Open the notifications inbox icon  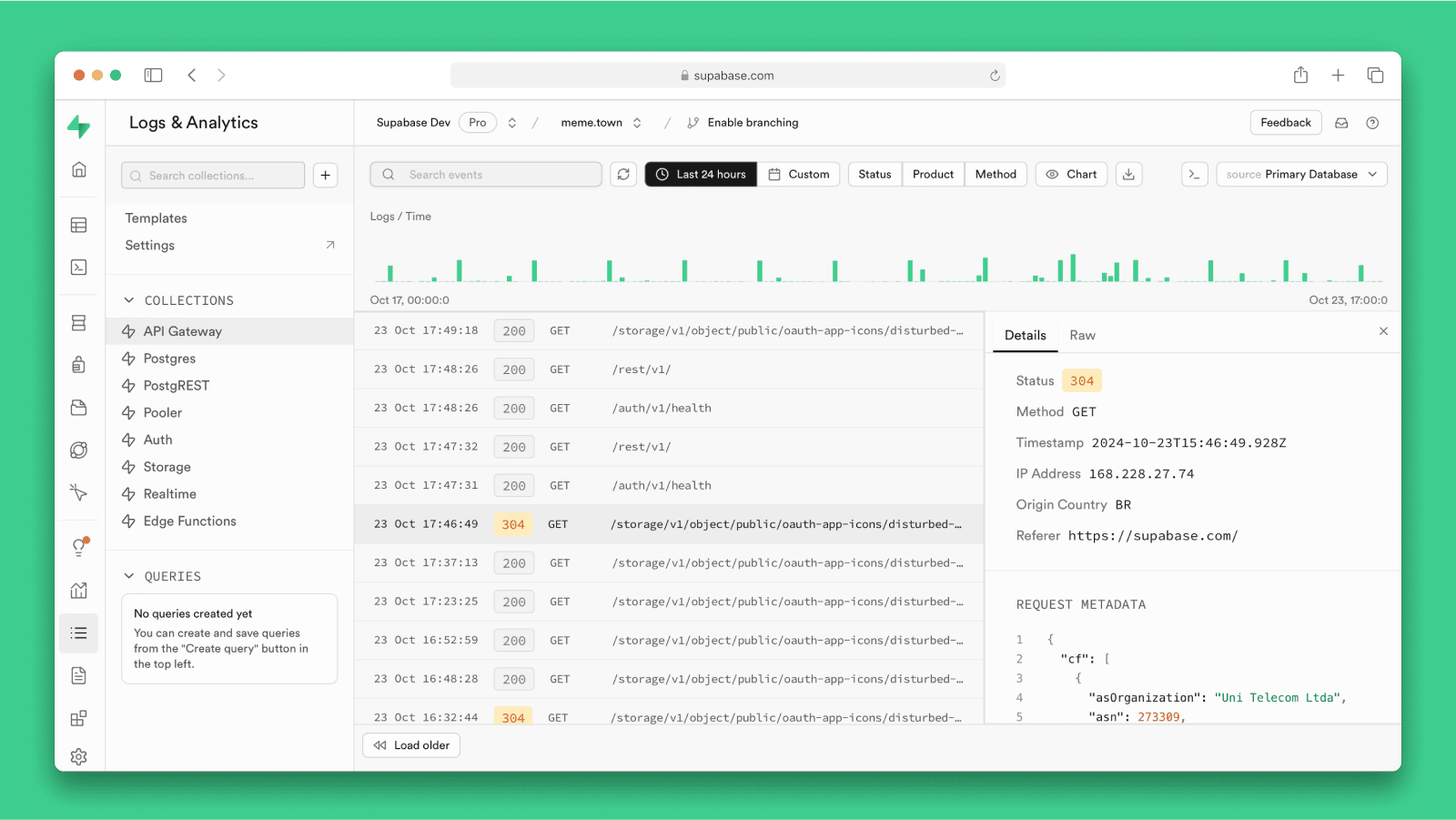tap(1341, 123)
